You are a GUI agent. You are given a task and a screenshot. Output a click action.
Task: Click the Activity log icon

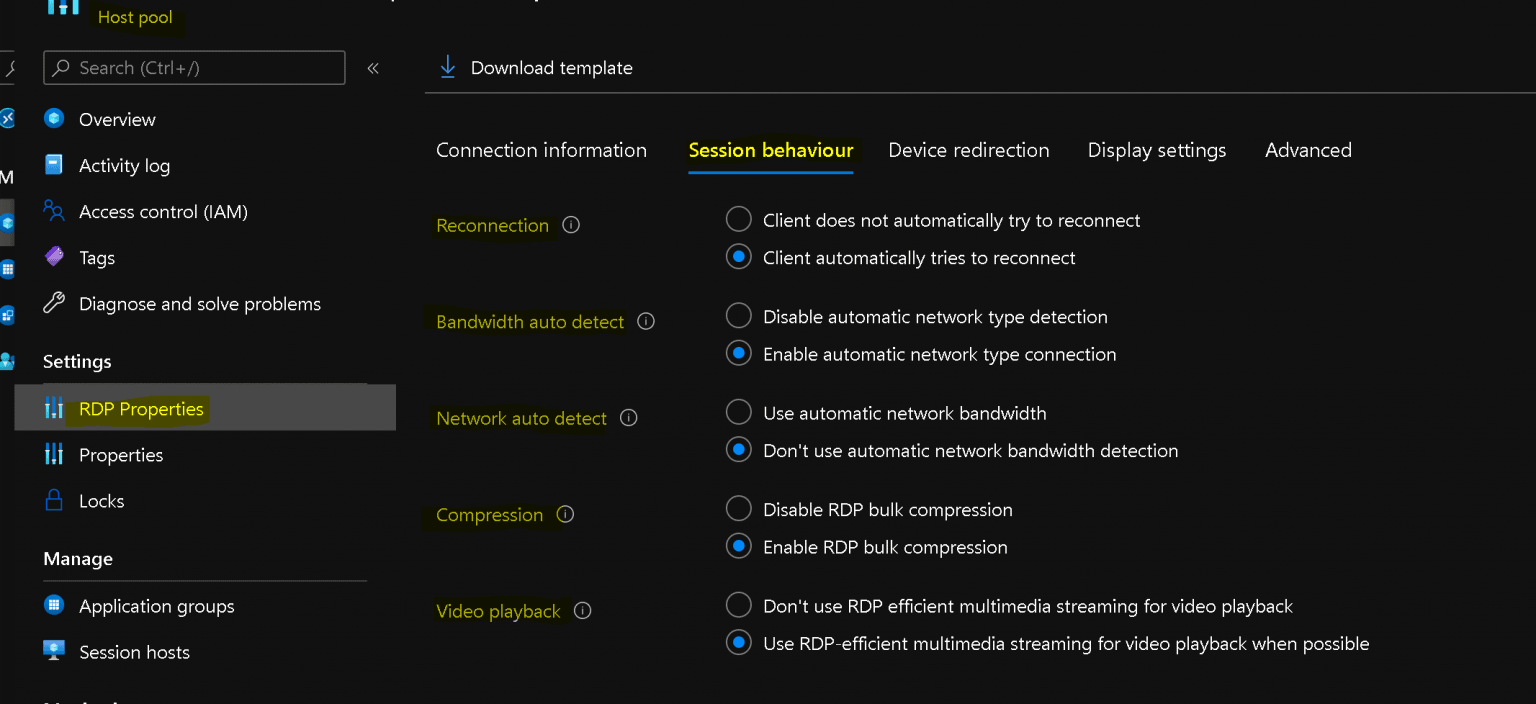(x=53, y=165)
